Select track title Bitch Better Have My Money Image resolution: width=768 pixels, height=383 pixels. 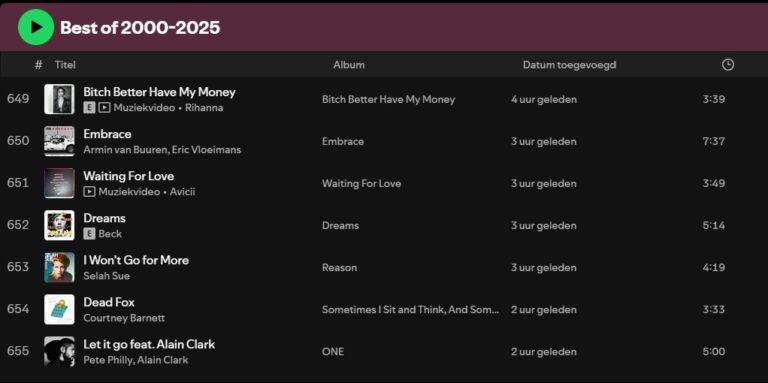[159, 92]
